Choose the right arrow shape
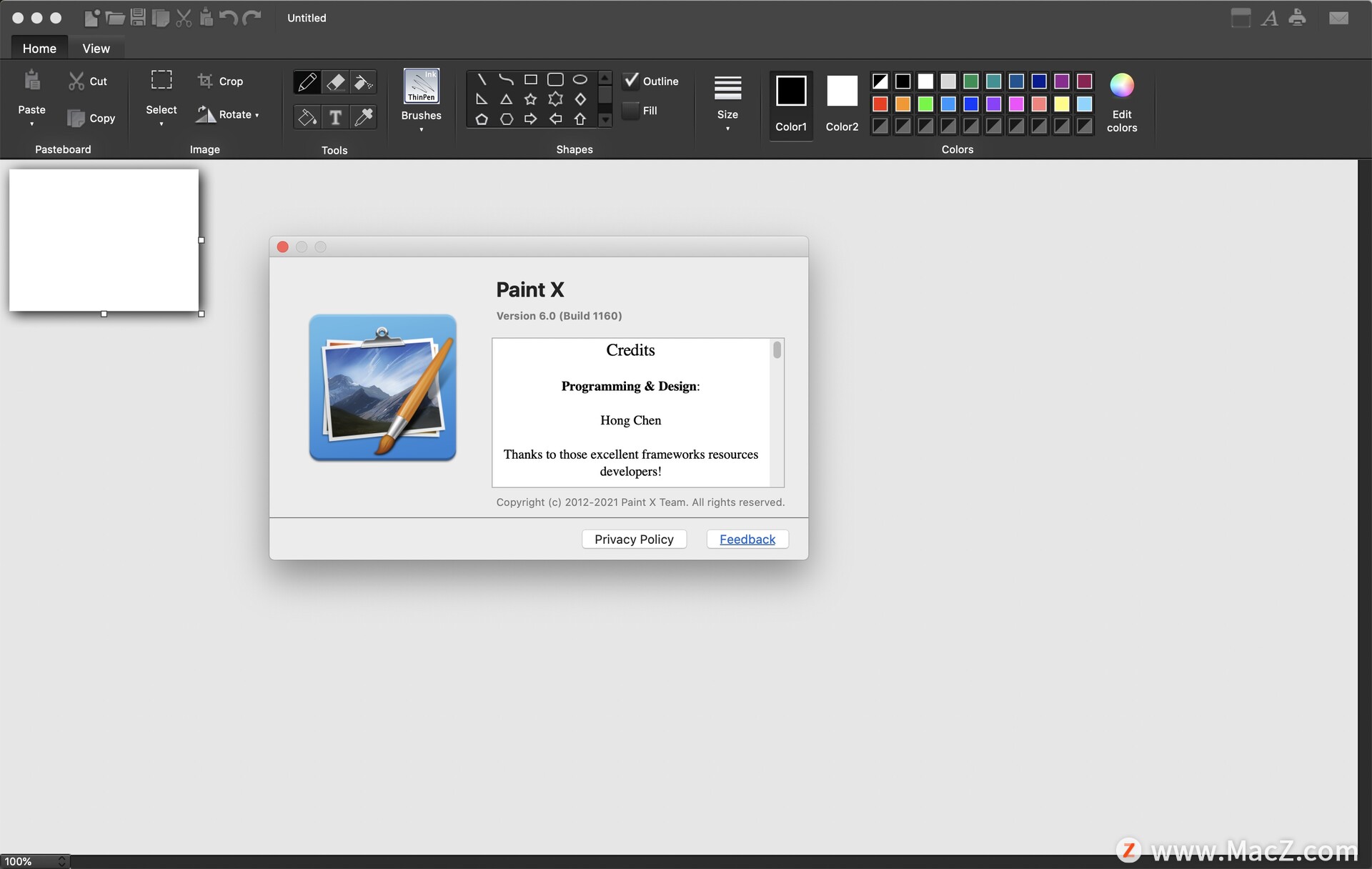This screenshot has height=869, width=1372. pyautogui.click(x=530, y=119)
